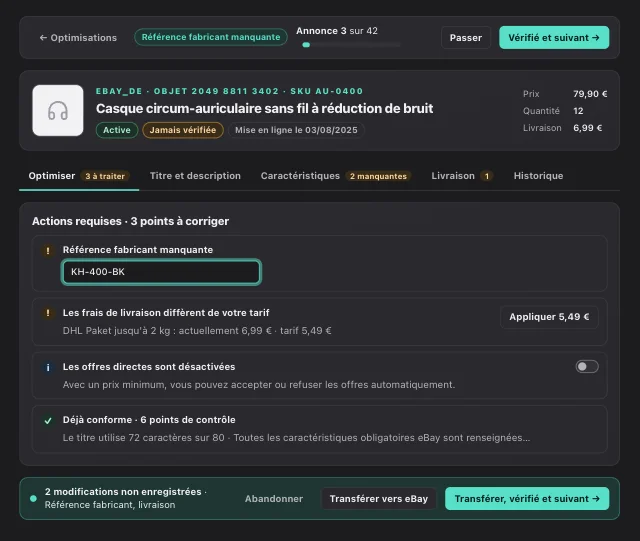The image size is (640, 541).
Task: Click the 3 à traiter badge
Action: click(105, 176)
